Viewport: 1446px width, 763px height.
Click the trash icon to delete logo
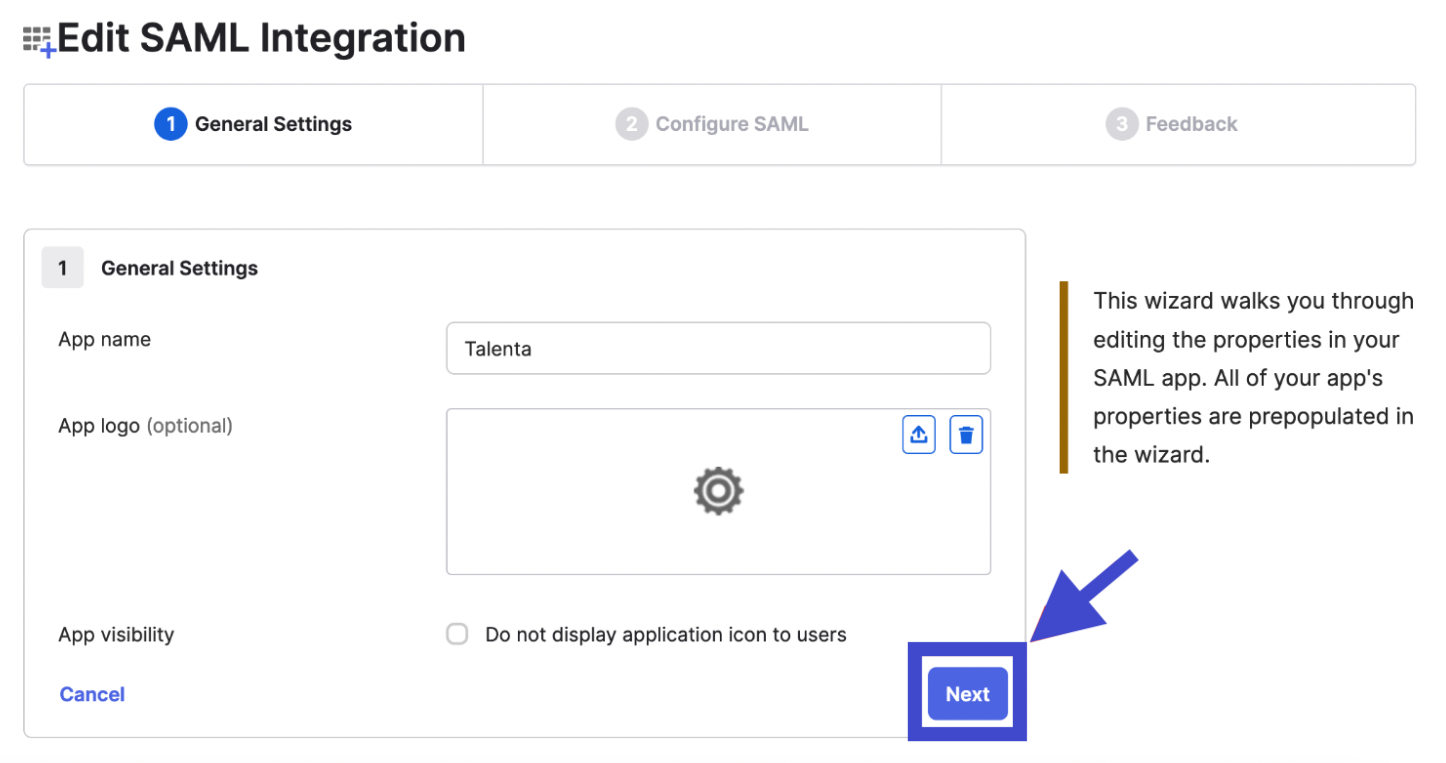(x=965, y=435)
